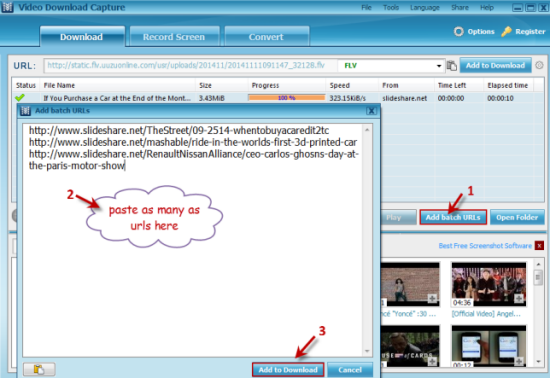The image size is (550, 378).
Task: Sort by Time Left column header
Action: [459, 85]
